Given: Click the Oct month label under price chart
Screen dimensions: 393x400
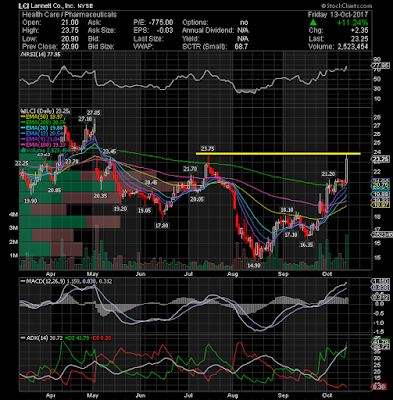Looking at the screenshot, I should click(x=327, y=274).
